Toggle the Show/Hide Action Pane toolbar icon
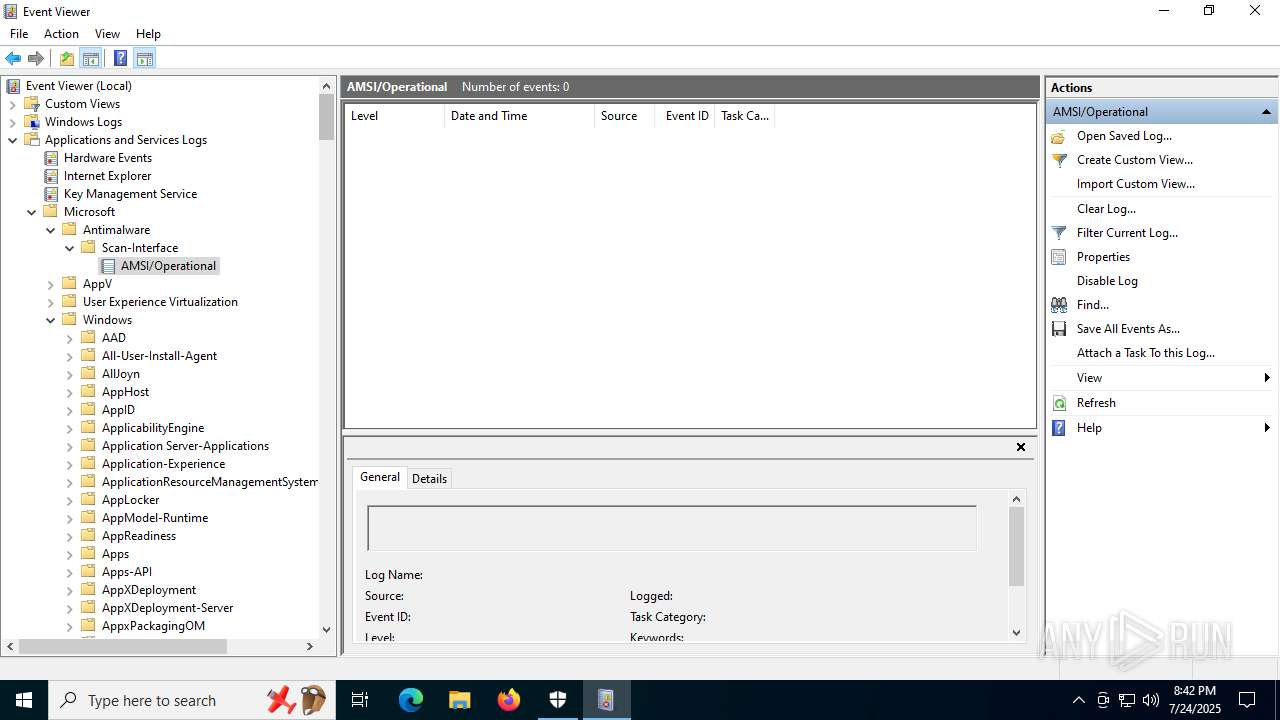 [x=145, y=58]
